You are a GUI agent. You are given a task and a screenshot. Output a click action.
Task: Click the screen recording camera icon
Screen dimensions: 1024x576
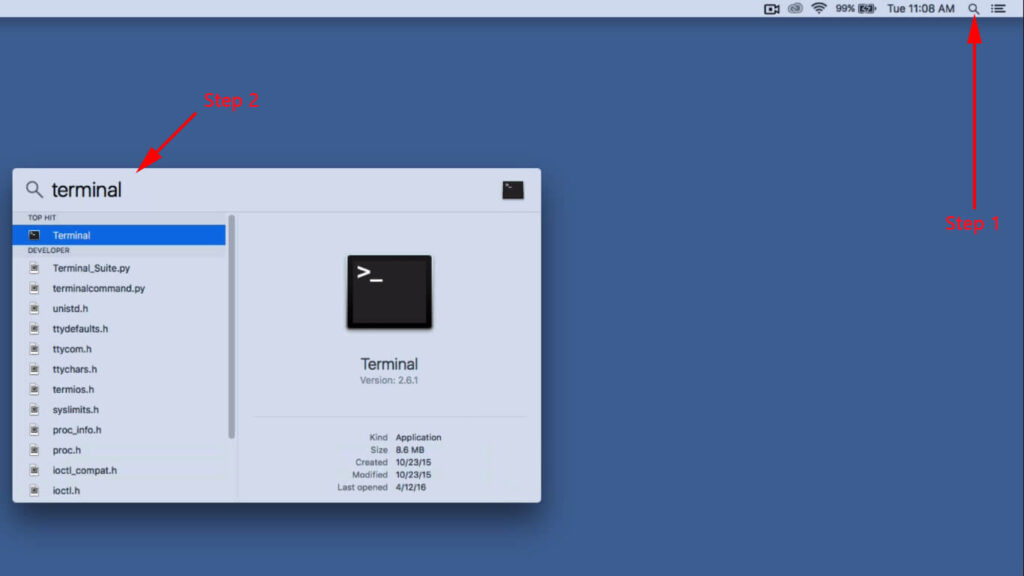[771, 8]
